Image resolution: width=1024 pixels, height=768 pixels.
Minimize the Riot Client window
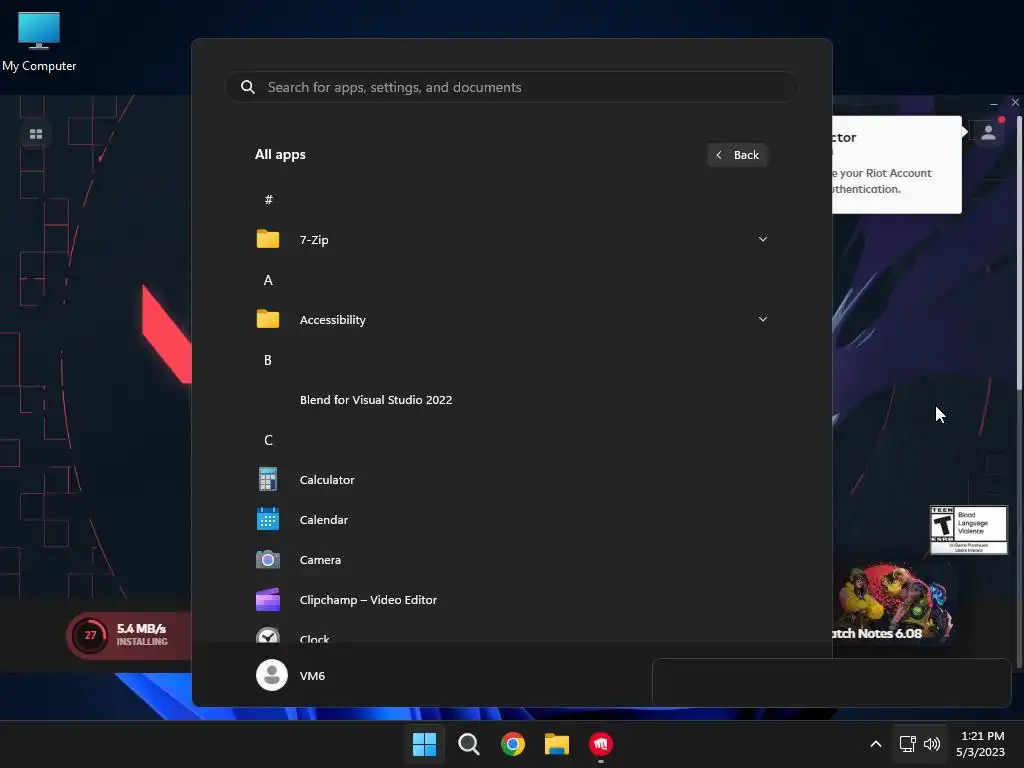pyautogui.click(x=993, y=103)
